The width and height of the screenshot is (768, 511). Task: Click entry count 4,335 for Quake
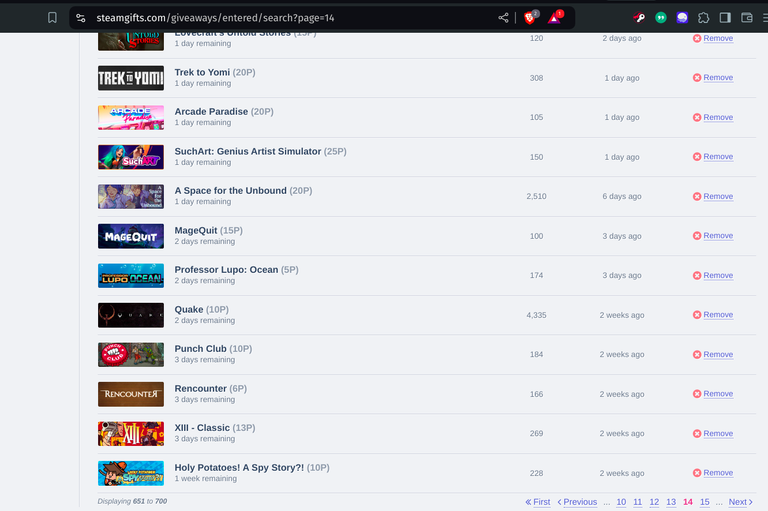click(x=536, y=315)
